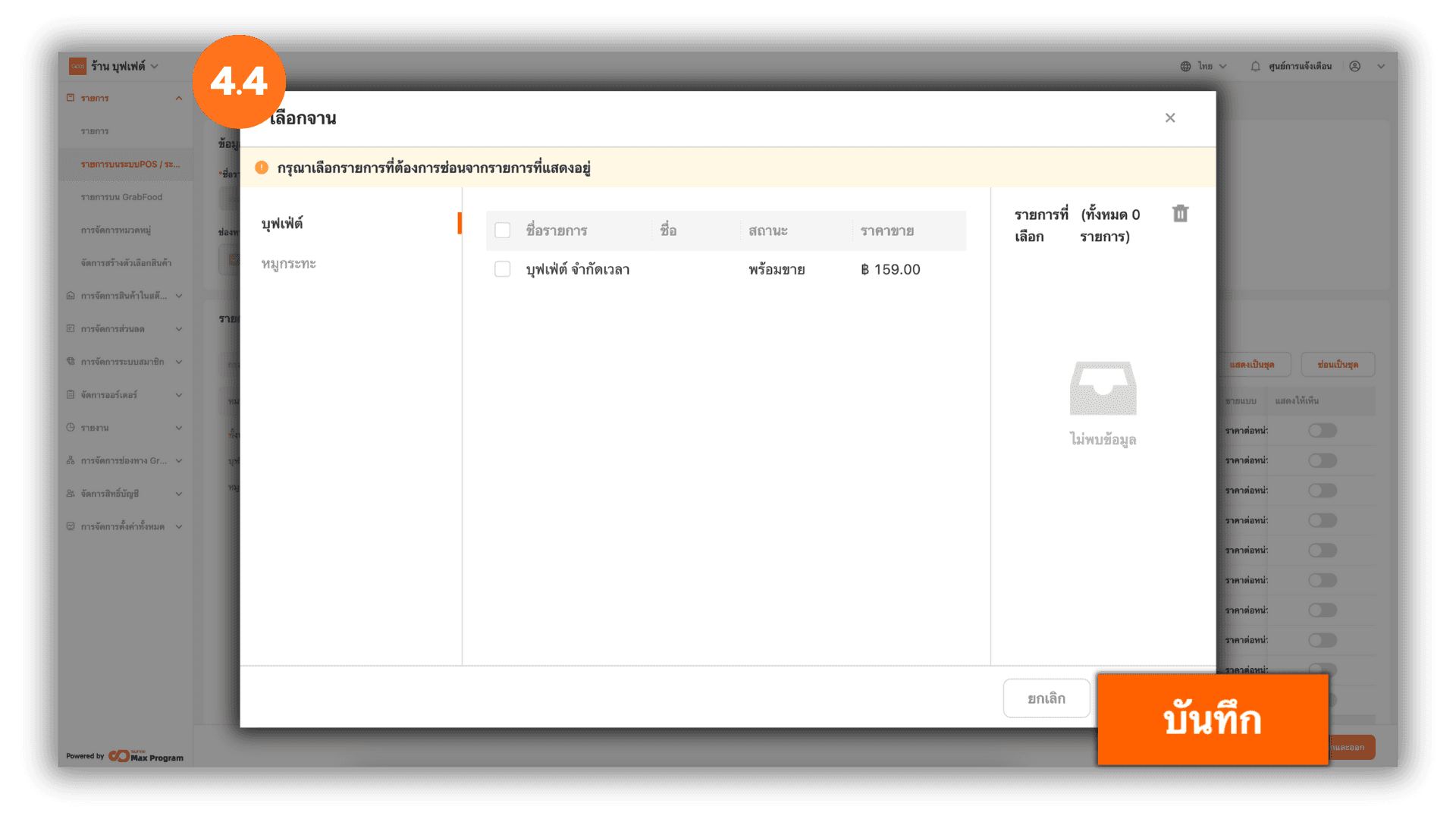Click the orange warning info icon

pyautogui.click(x=262, y=168)
